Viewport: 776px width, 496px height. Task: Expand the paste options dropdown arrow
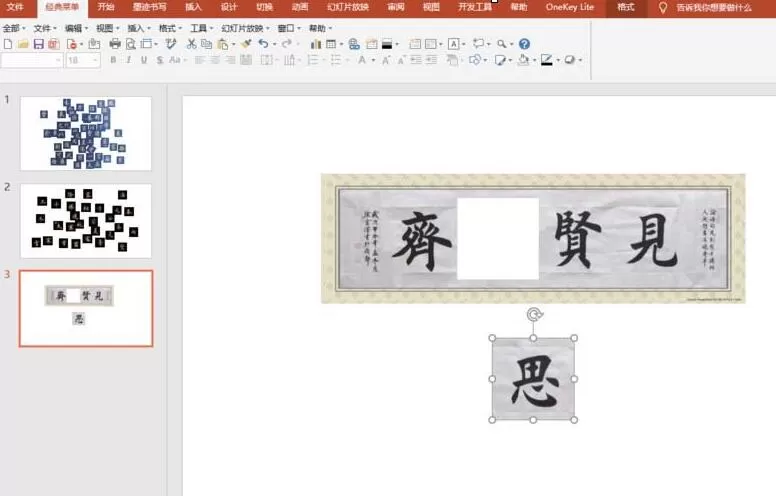[x=234, y=45]
